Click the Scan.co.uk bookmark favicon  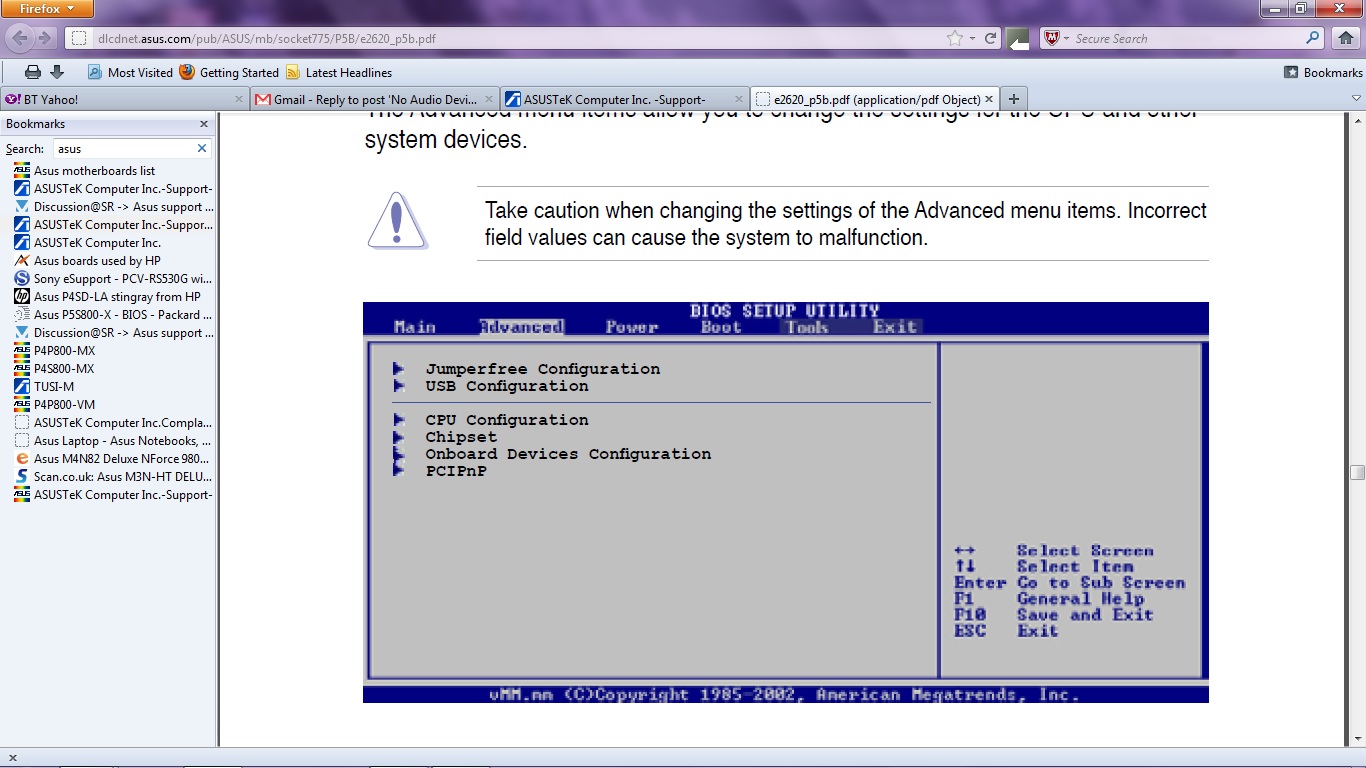(22, 477)
